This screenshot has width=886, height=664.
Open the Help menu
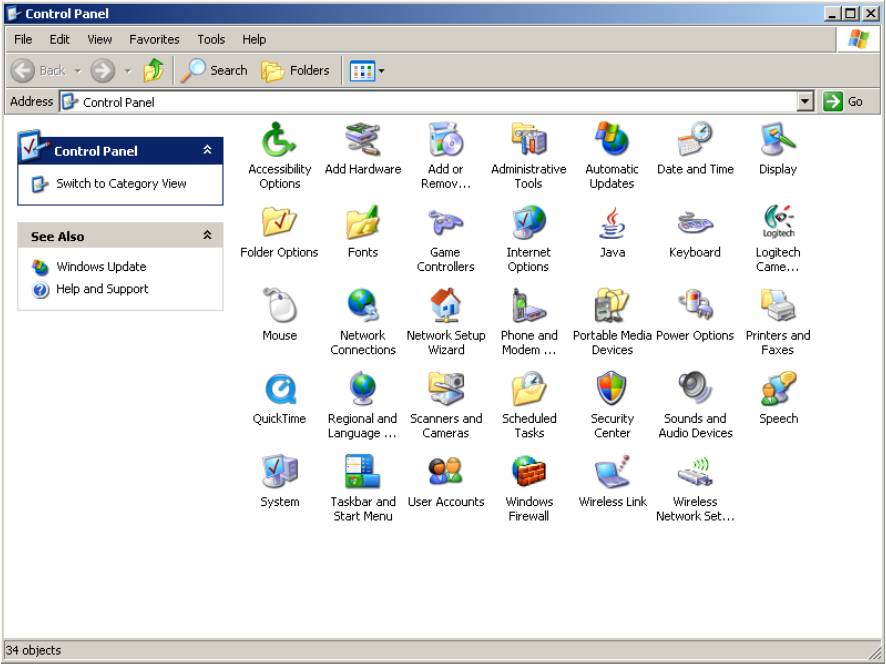pyautogui.click(x=254, y=40)
